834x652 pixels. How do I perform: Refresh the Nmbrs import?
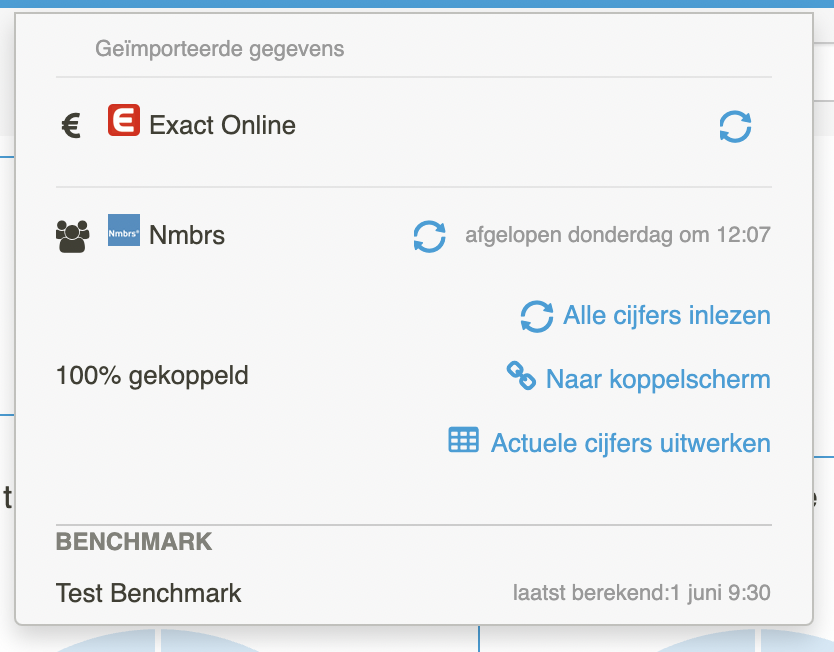[430, 236]
